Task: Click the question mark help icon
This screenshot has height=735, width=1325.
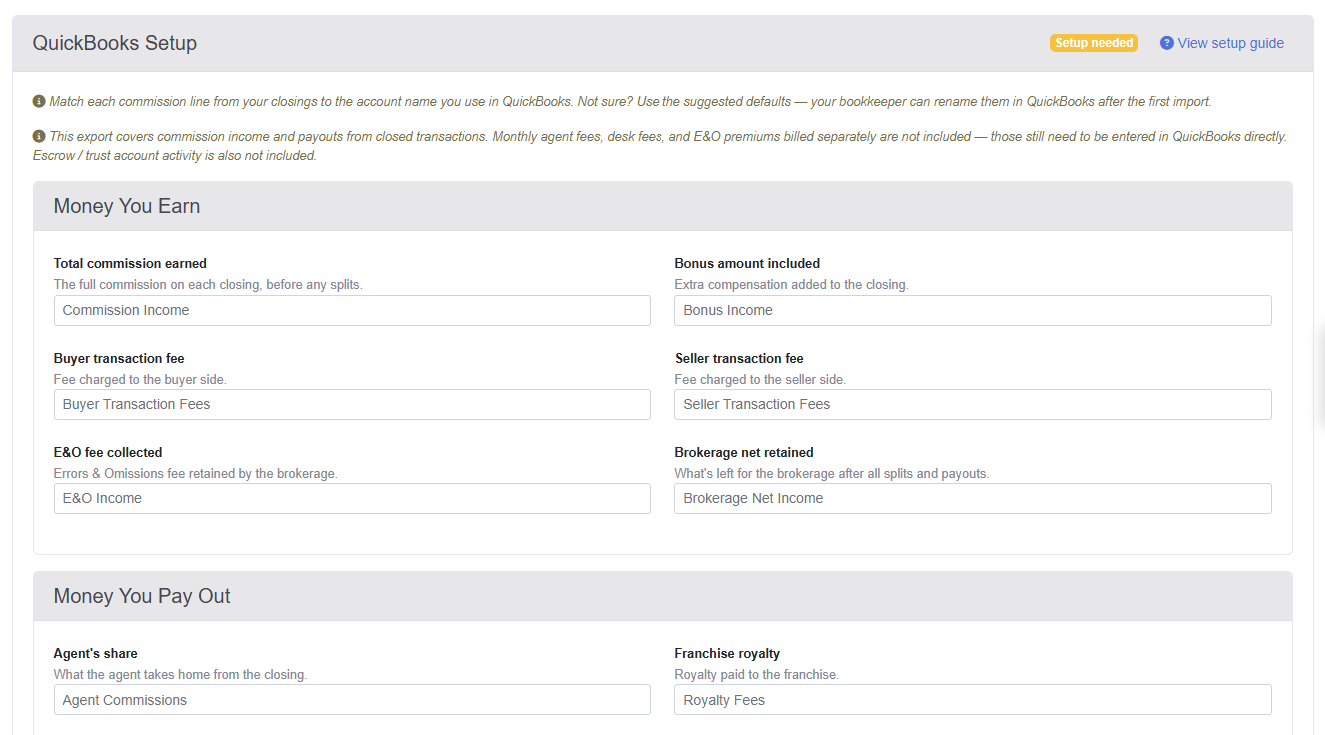Action: tap(1166, 43)
